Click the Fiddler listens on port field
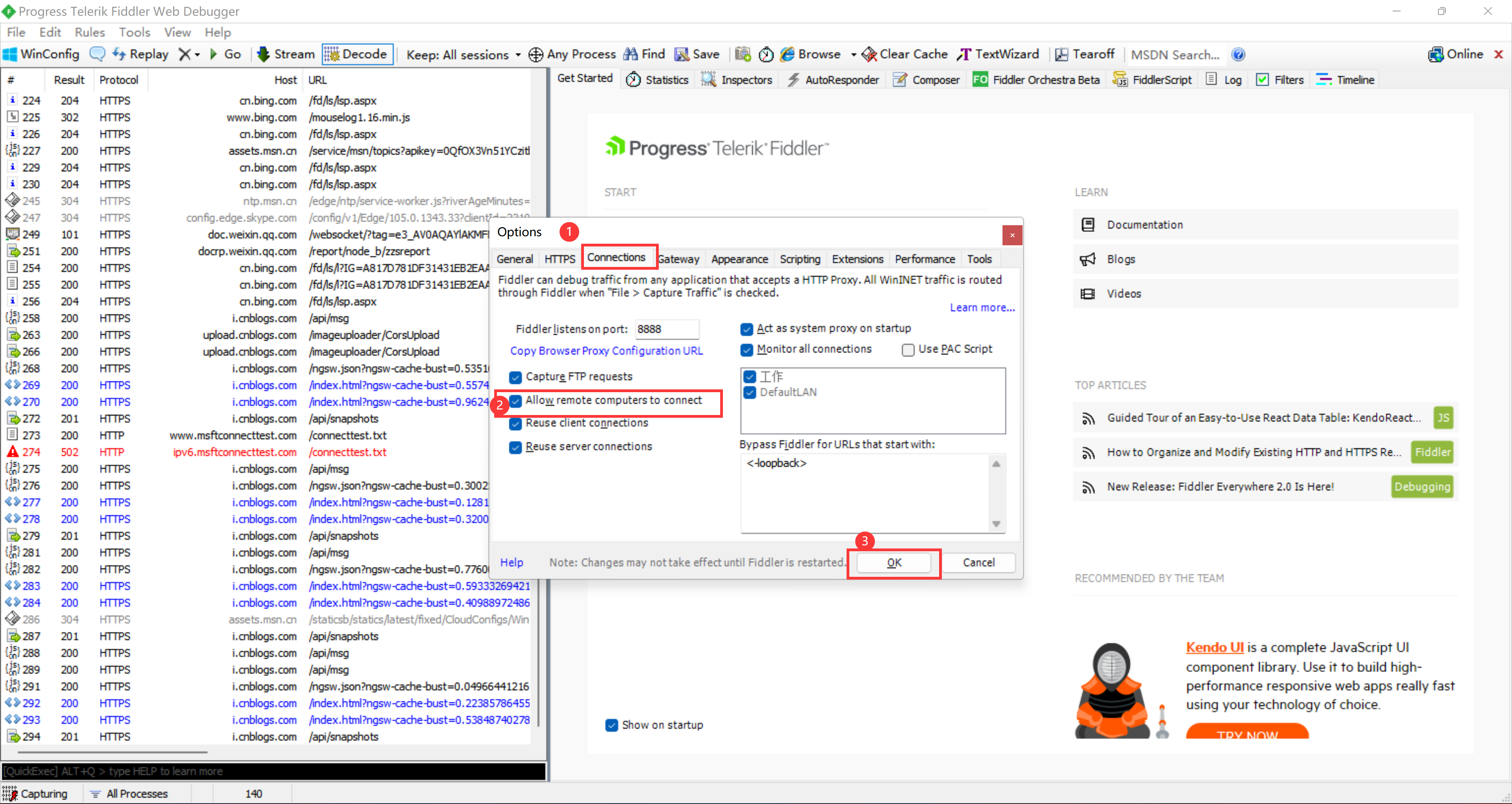1512x804 pixels. click(x=667, y=329)
